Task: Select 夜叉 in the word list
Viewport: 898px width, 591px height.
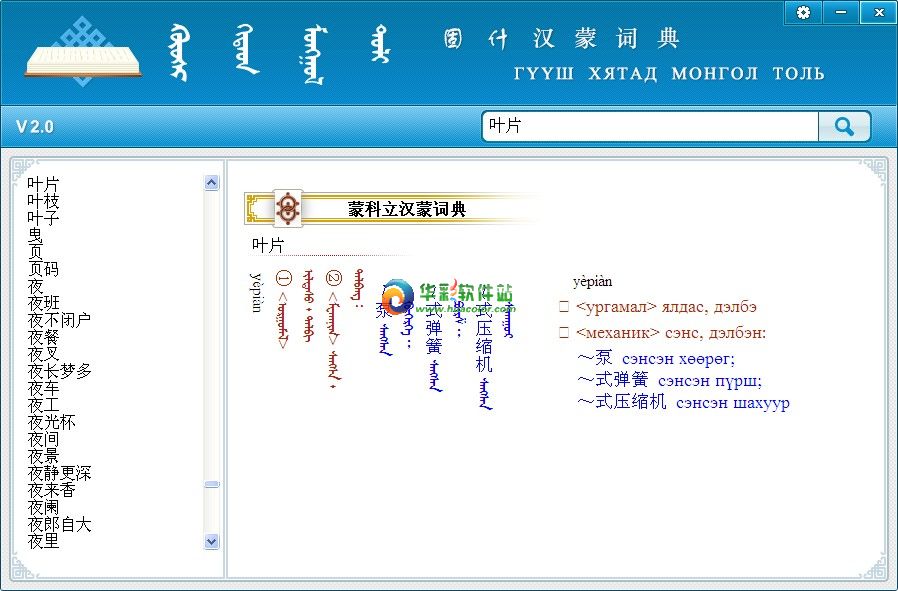Action: coord(43,354)
